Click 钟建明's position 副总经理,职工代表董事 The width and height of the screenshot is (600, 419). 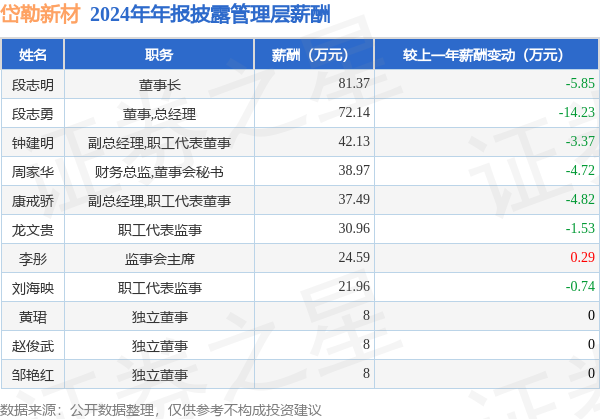160,143
